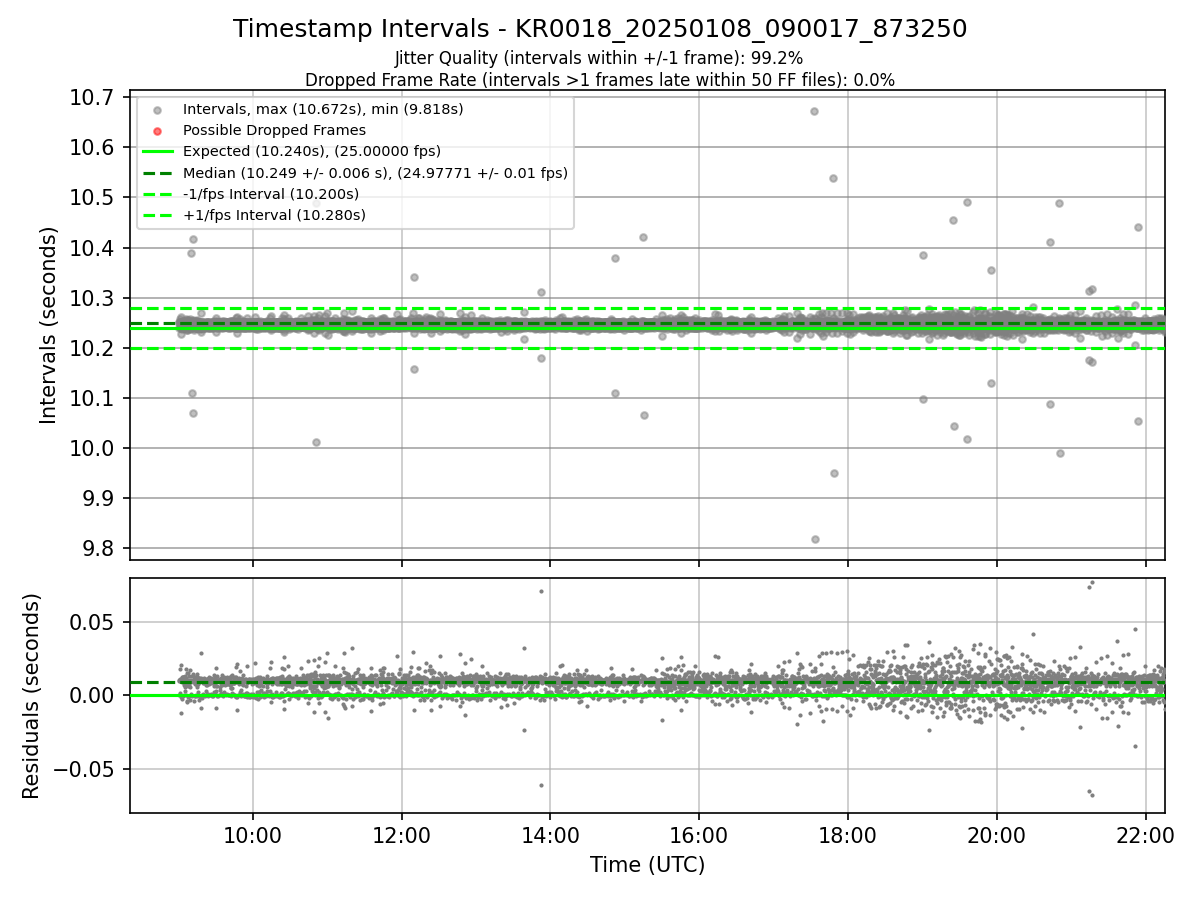Viewport: 1200px width, 900px height.
Task: Click the 14:00 time axis tick label
Action: pyautogui.click(x=550, y=835)
